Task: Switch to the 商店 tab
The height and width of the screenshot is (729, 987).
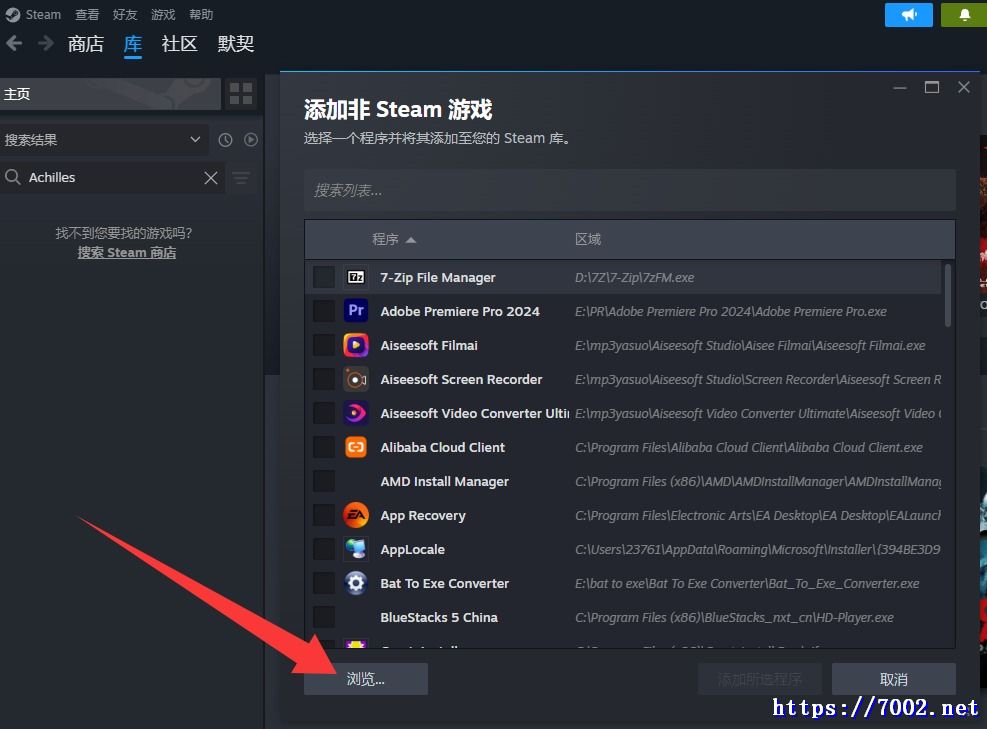Action: point(86,44)
